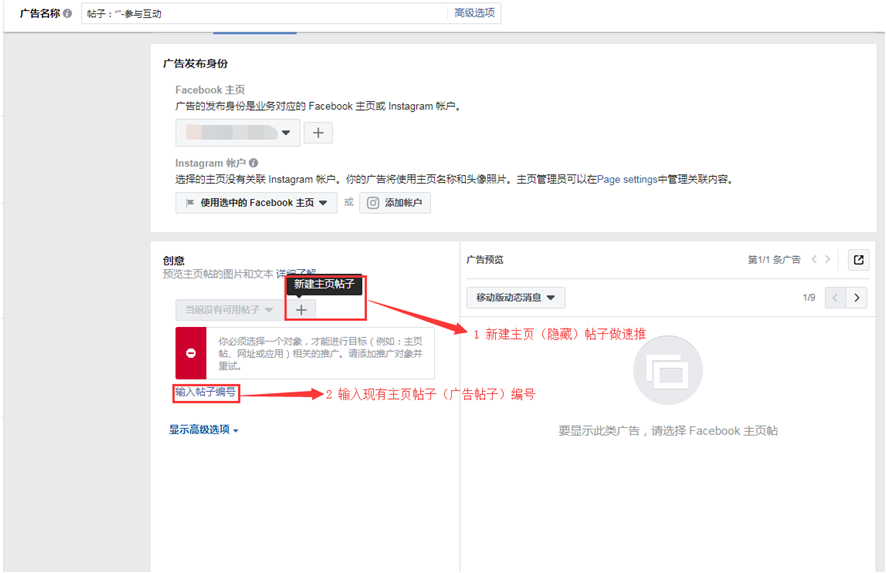886x573 pixels.
Task: Click the red error icon in warning message
Action: pos(191,353)
